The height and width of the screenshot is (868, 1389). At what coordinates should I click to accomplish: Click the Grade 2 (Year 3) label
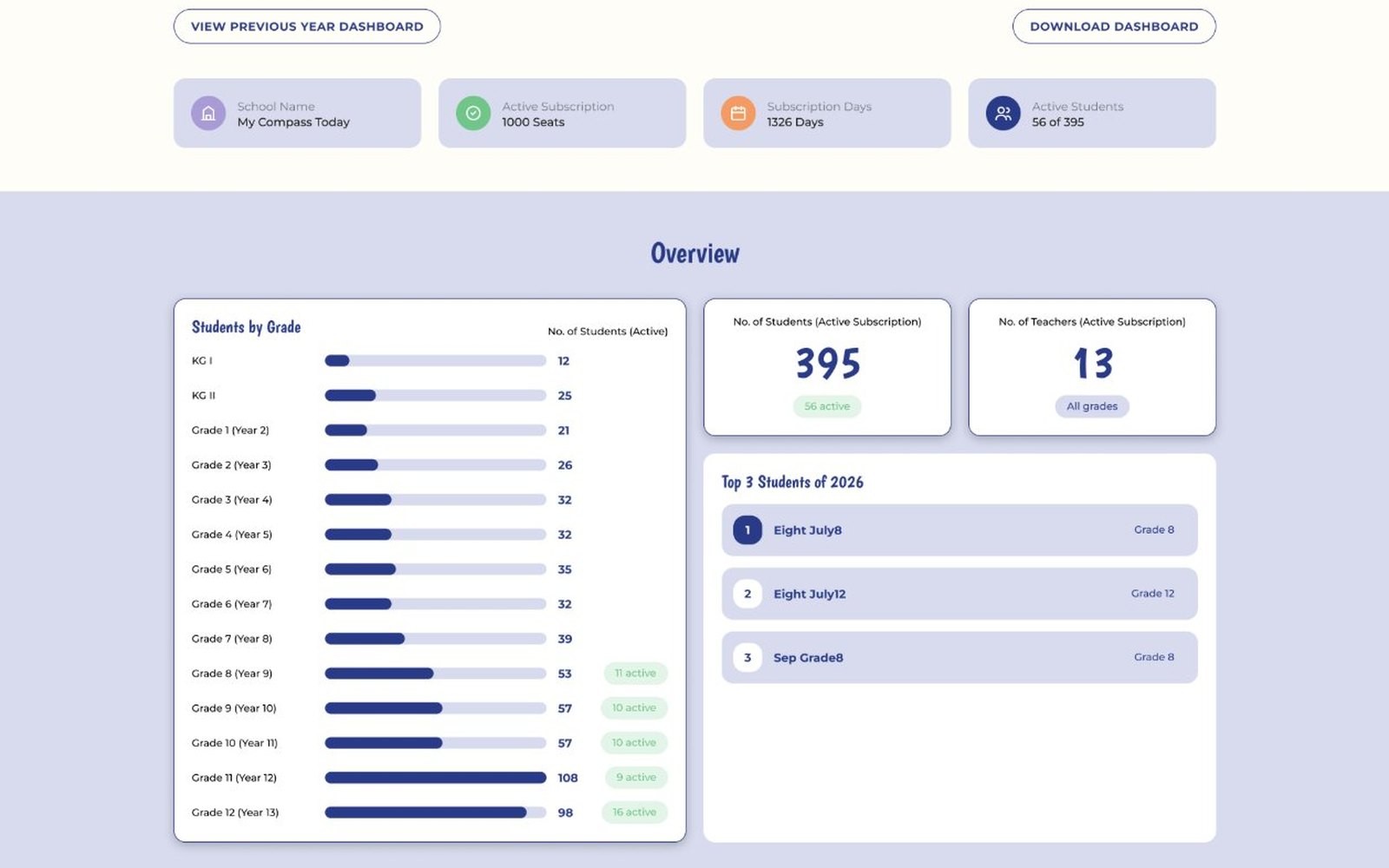[231, 465]
